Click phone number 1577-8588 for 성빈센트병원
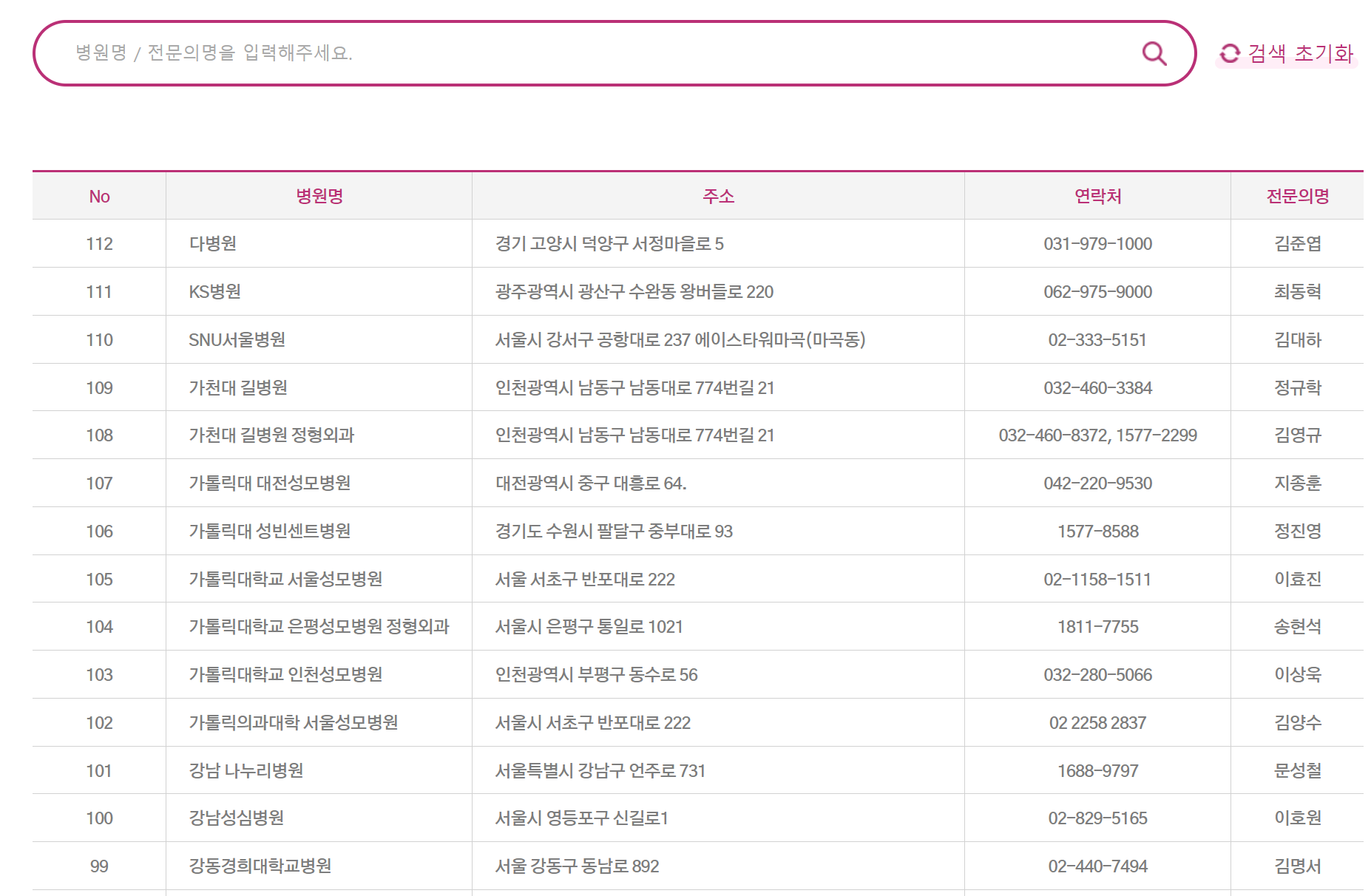This screenshot has height=896, width=1371. (x=1099, y=531)
